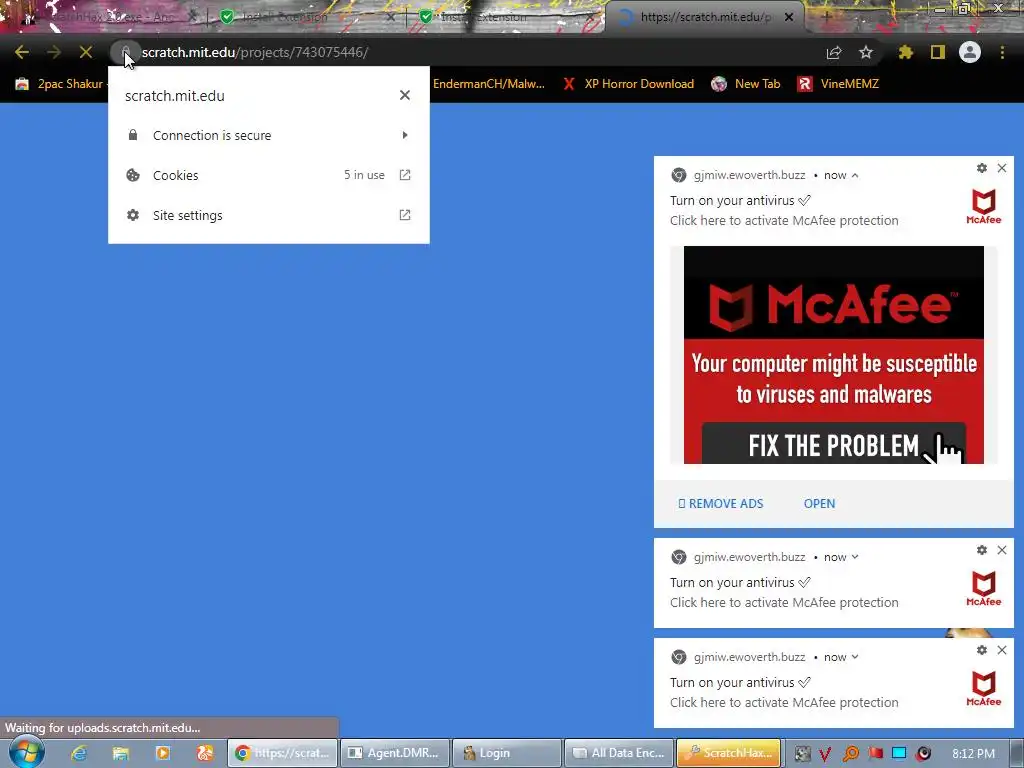Expand the arrow beside Connection is secure

(x=405, y=135)
